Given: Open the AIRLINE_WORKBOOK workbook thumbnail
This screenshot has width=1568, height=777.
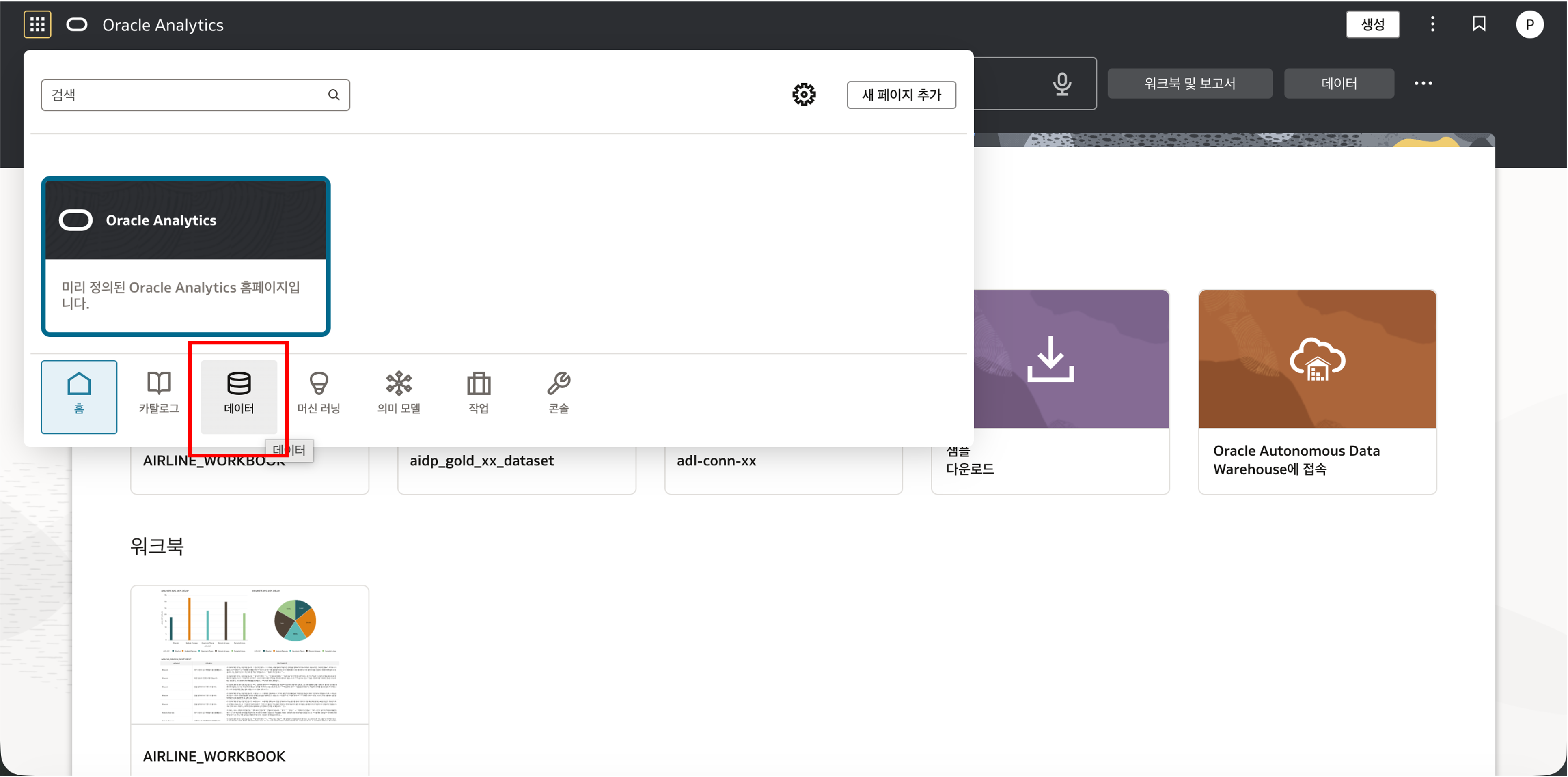Looking at the screenshot, I should coord(250,655).
